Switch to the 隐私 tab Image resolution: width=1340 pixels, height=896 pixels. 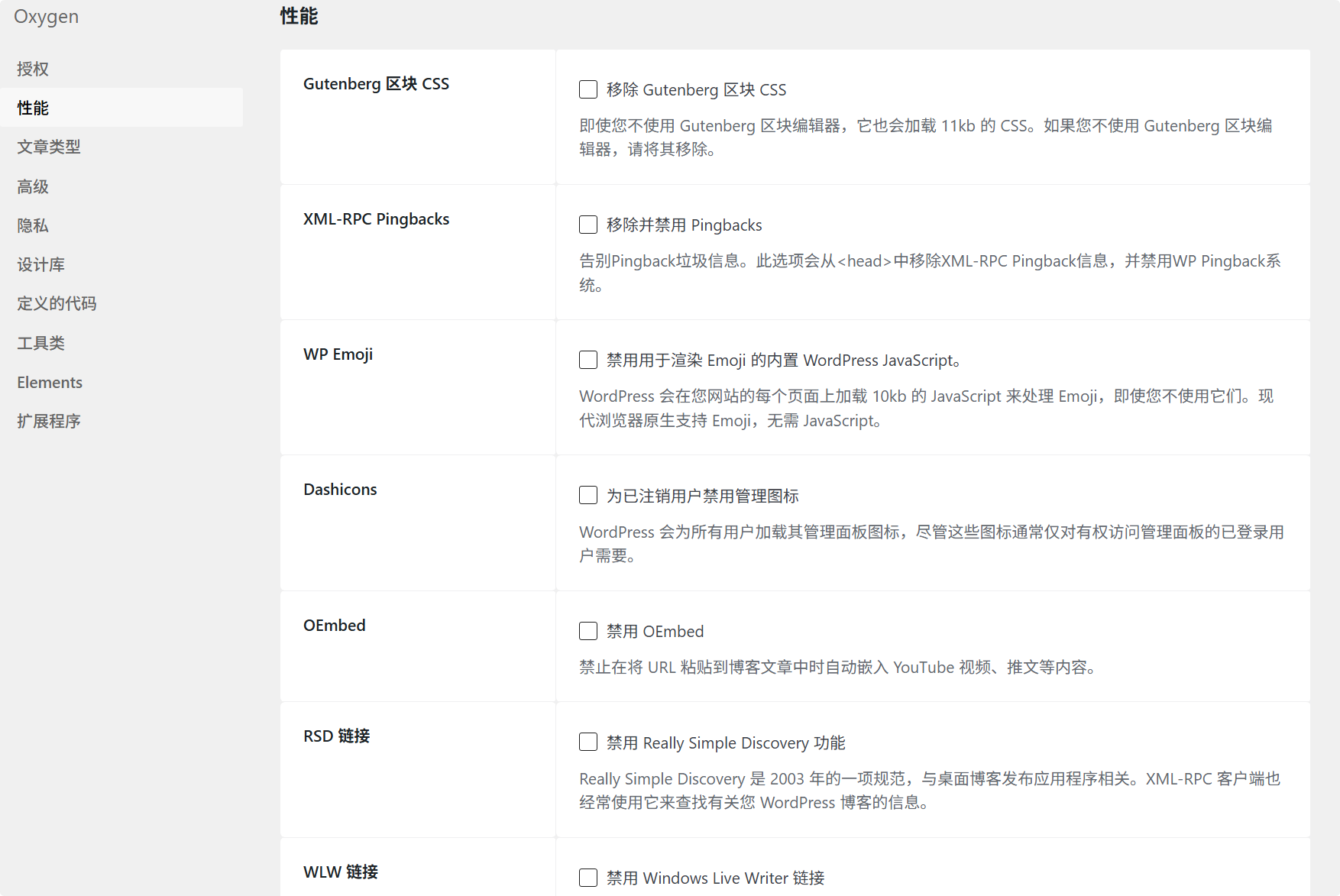click(x=121, y=225)
